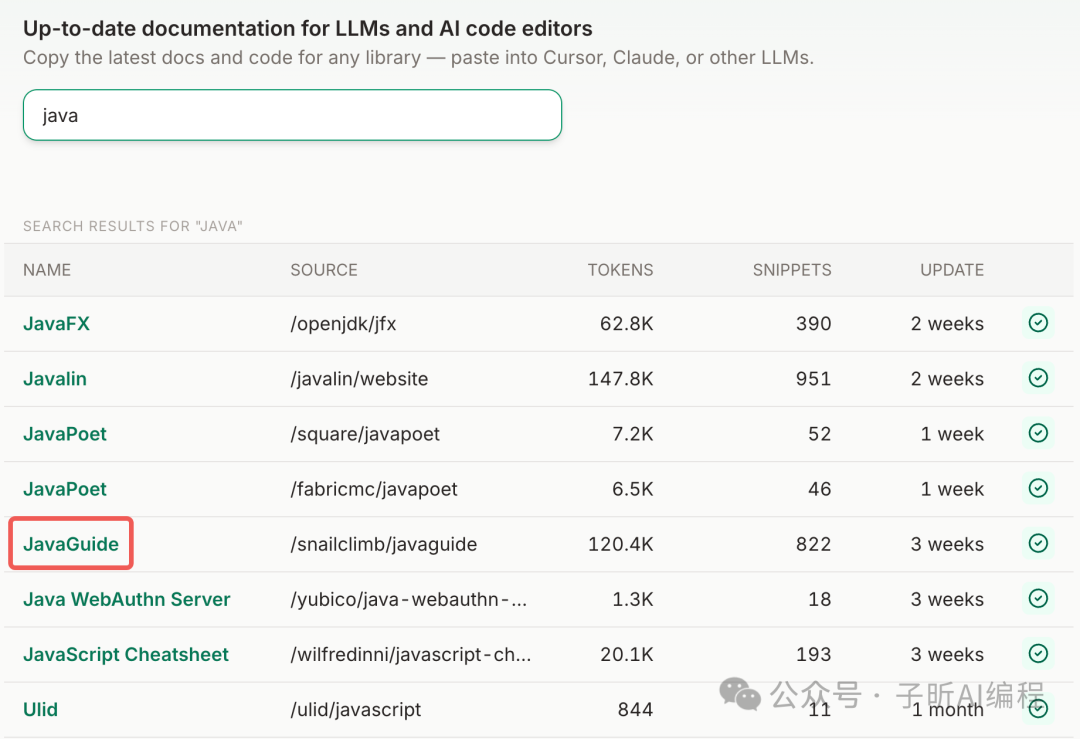1080x739 pixels.
Task: Open the JavaFX library link
Action: click(56, 324)
